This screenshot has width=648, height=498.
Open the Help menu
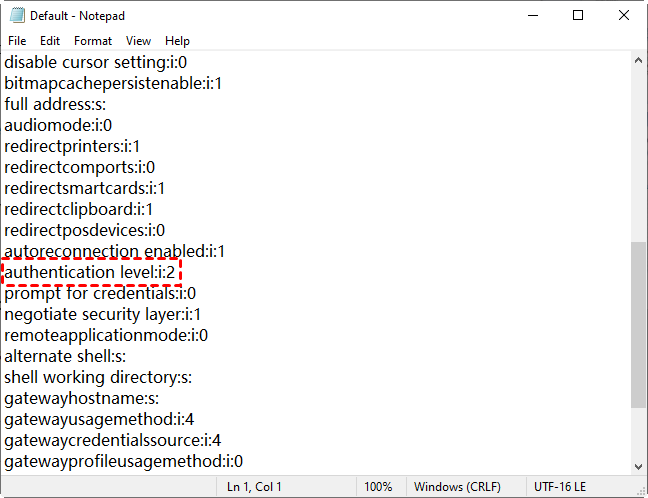tap(177, 41)
